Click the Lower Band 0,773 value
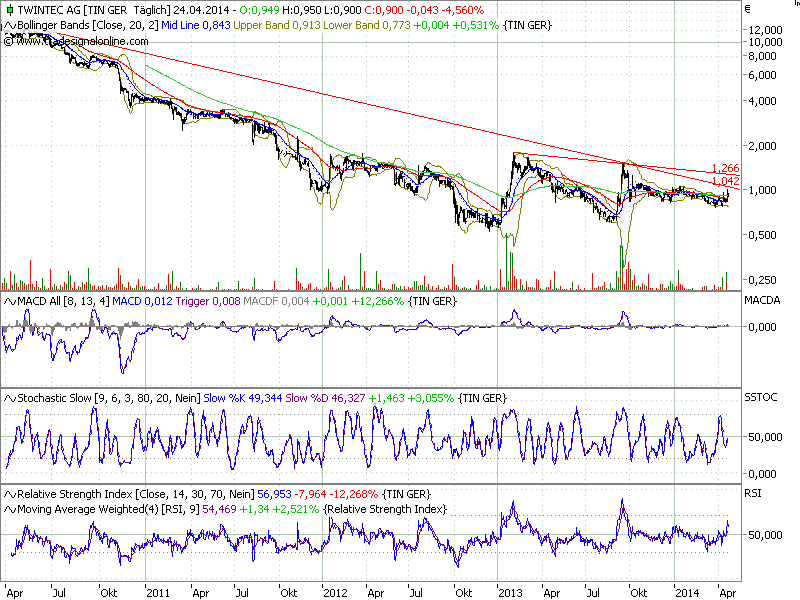Image resolution: width=800 pixels, height=600 pixels. (x=366, y=26)
